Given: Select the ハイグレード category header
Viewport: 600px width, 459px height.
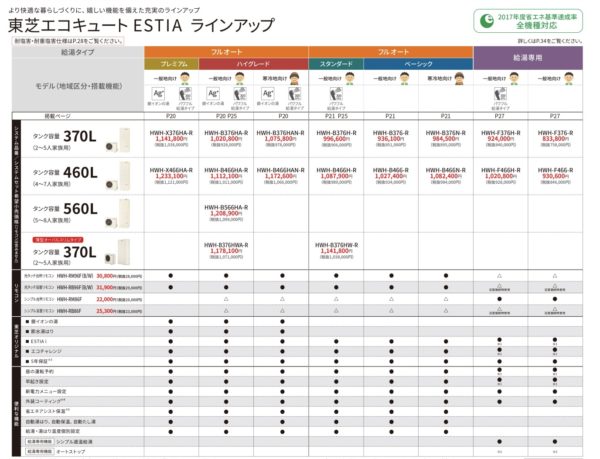Looking at the screenshot, I should (x=253, y=64).
